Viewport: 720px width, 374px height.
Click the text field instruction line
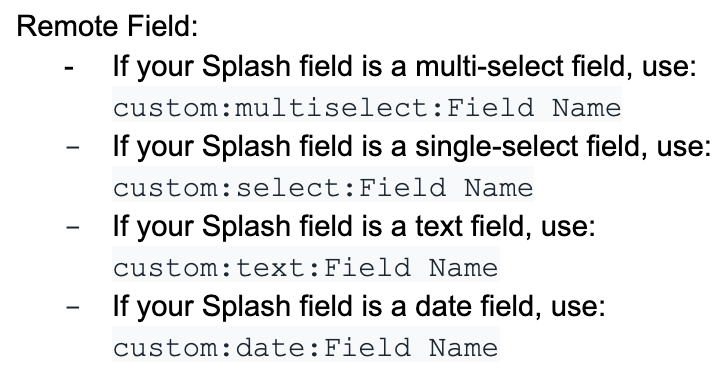pyautogui.click(x=354, y=226)
